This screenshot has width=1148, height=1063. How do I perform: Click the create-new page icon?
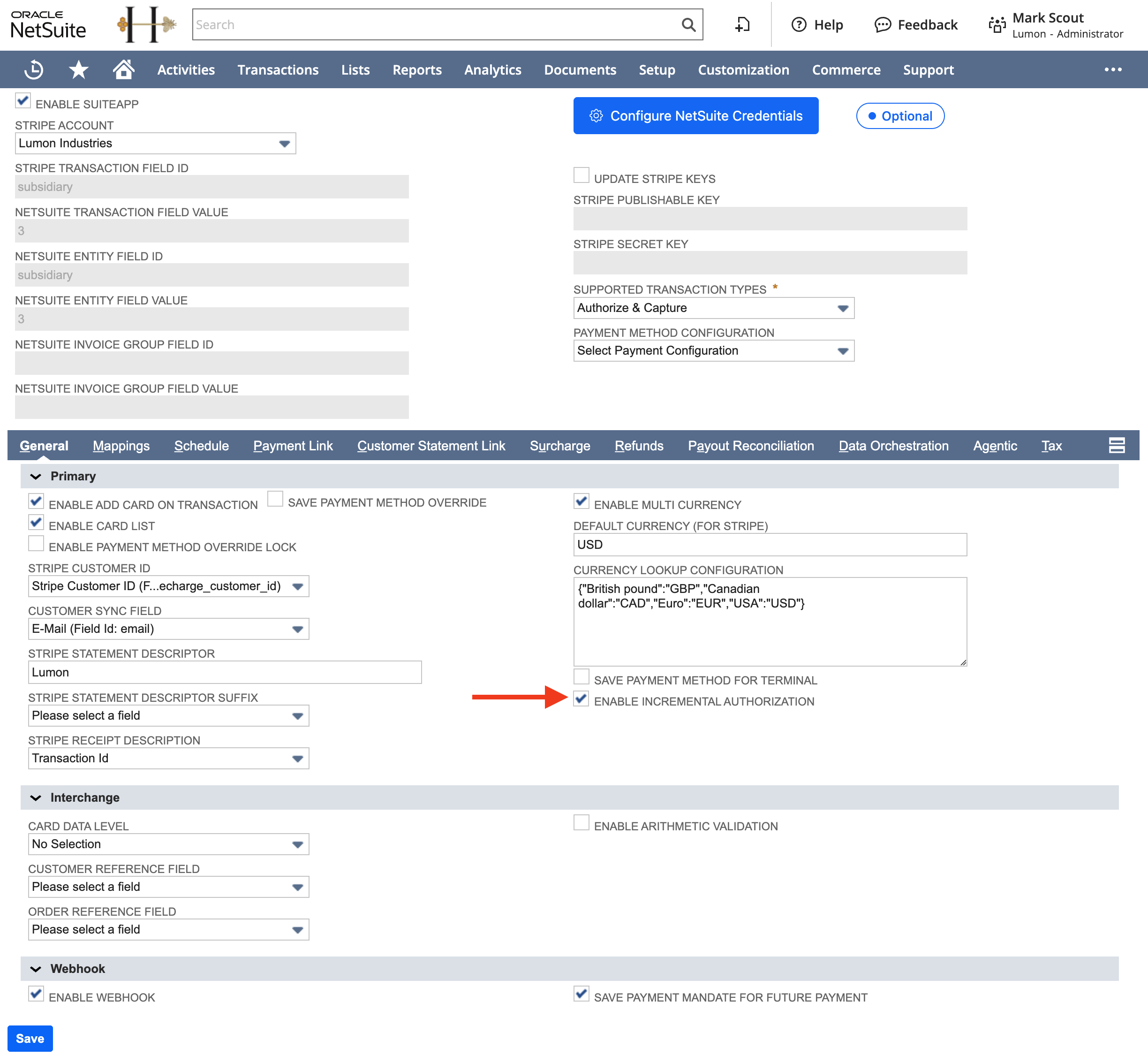[742, 25]
